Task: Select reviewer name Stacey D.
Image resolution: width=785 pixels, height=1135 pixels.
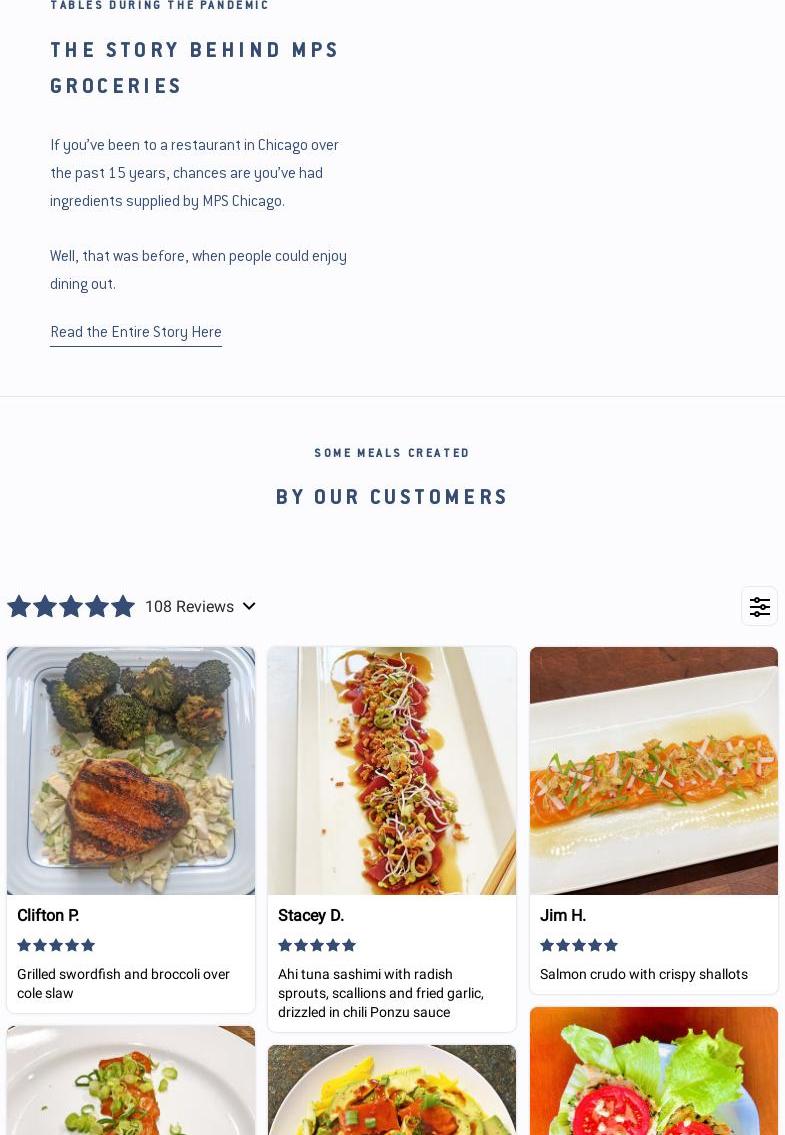Action: 311,915
